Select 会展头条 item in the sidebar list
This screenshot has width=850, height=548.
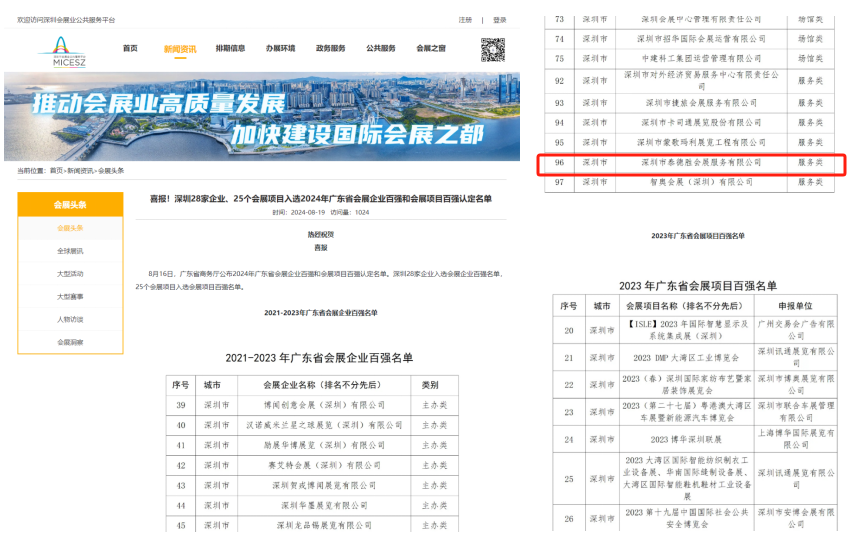[70, 228]
